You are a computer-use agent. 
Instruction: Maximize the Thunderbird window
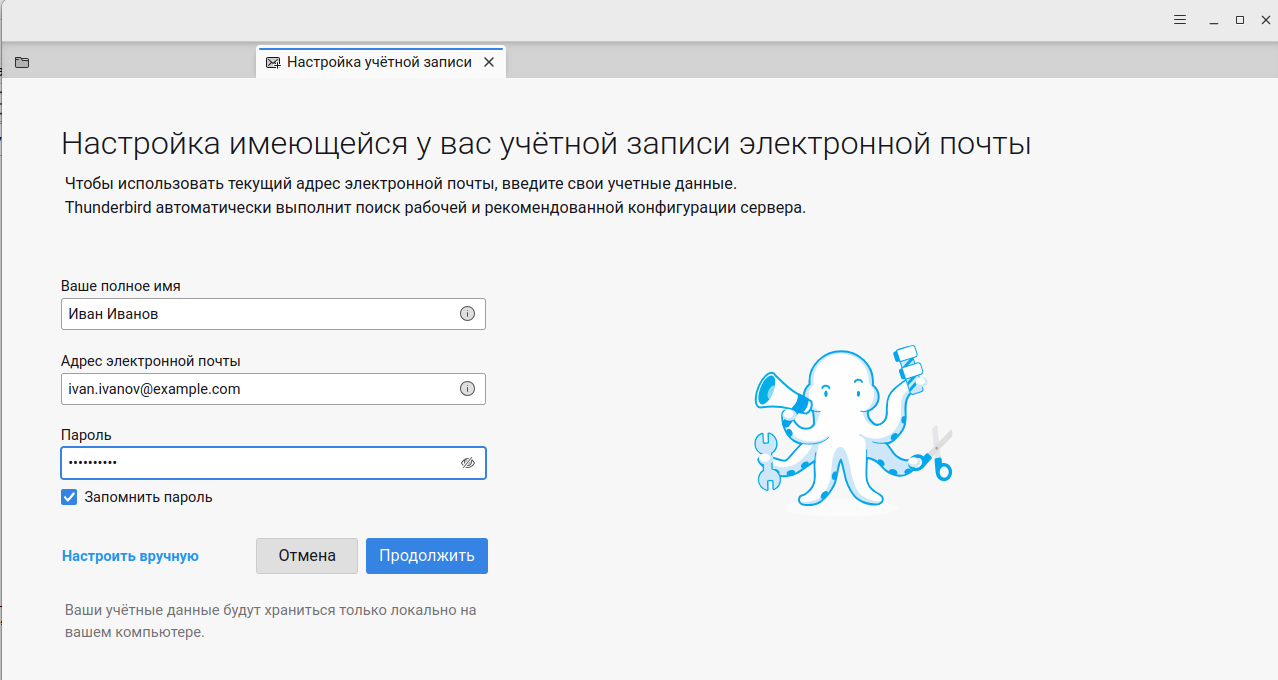(x=1240, y=20)
